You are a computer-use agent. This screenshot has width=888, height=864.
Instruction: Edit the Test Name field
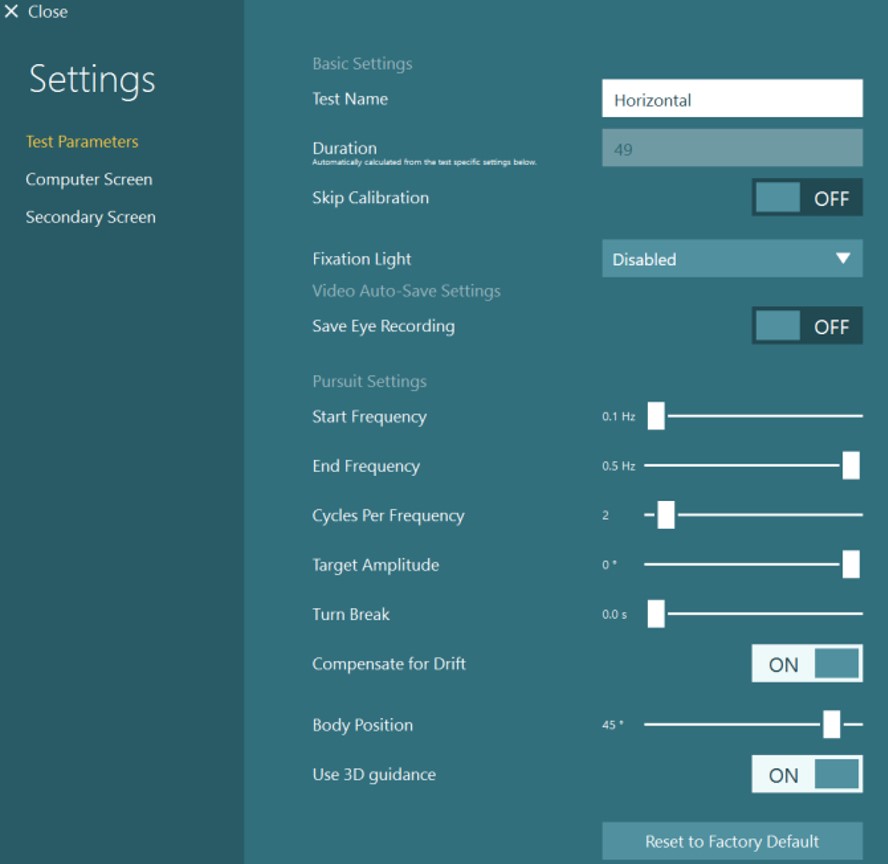click(732, 99)
